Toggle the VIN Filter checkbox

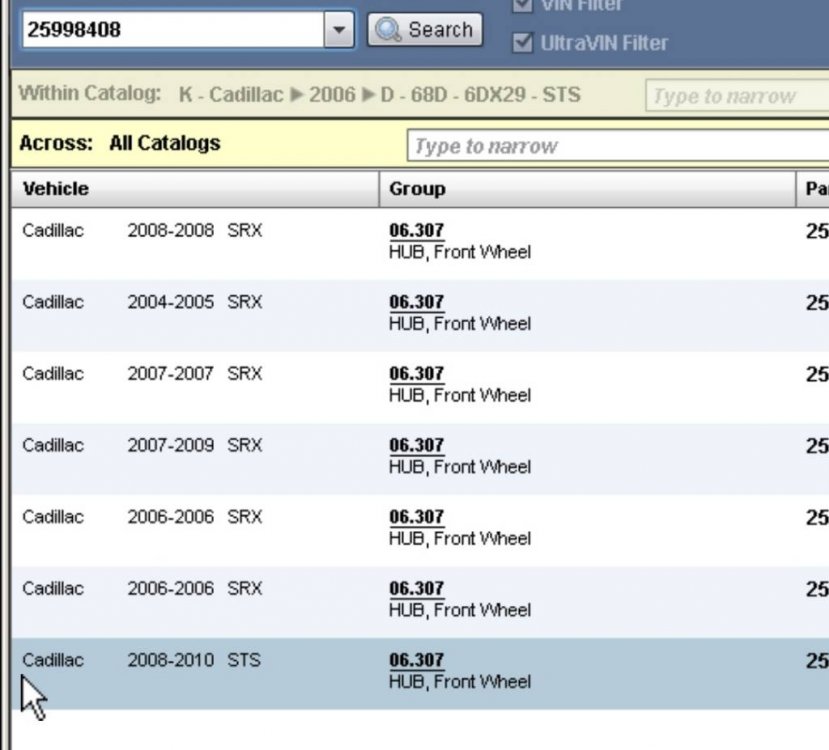(x=522, y=6)
